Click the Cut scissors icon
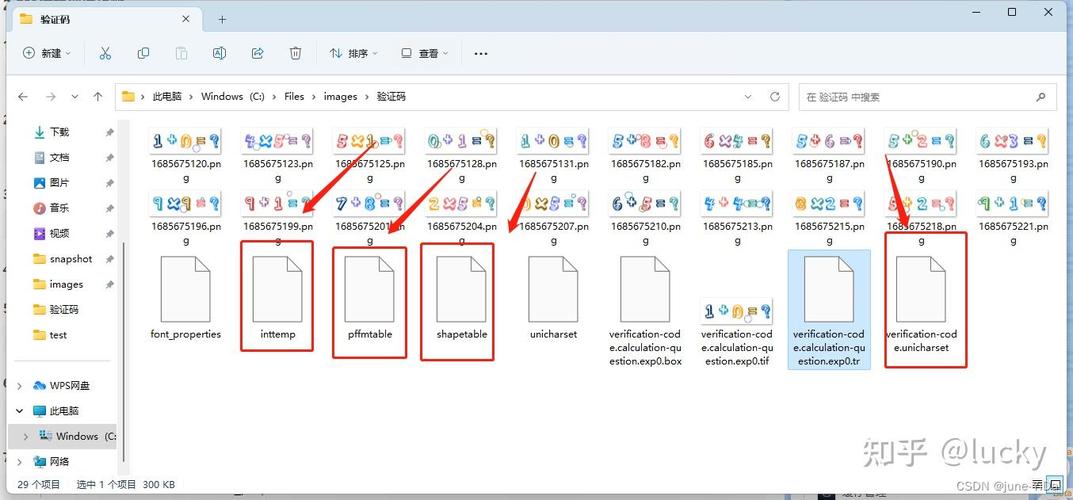Screen dimensions: 1073x500 [x=105, y=53]
